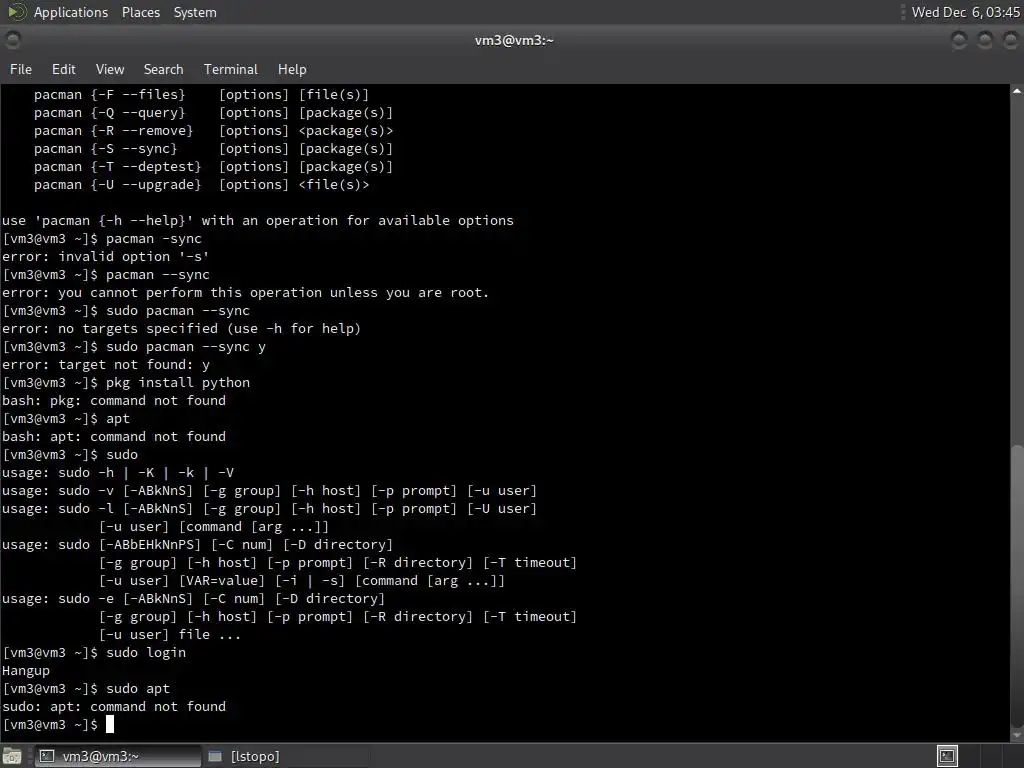Click the terminal icon in bottom-right tray
1024x768 pixels.
tap(947, 756)
